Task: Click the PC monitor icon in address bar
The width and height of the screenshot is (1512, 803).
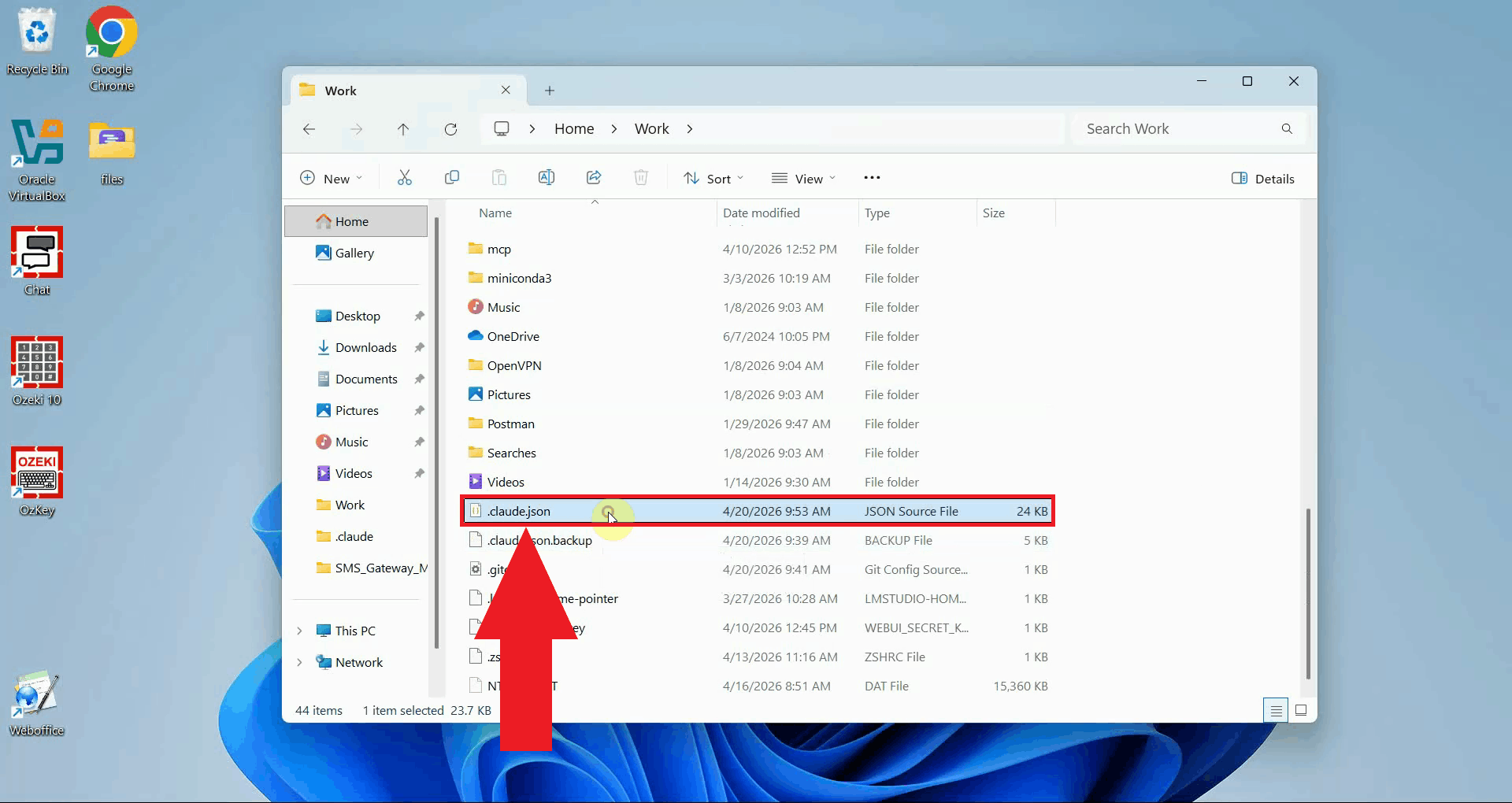Action: pyautogui.click(x=502, y=128)
